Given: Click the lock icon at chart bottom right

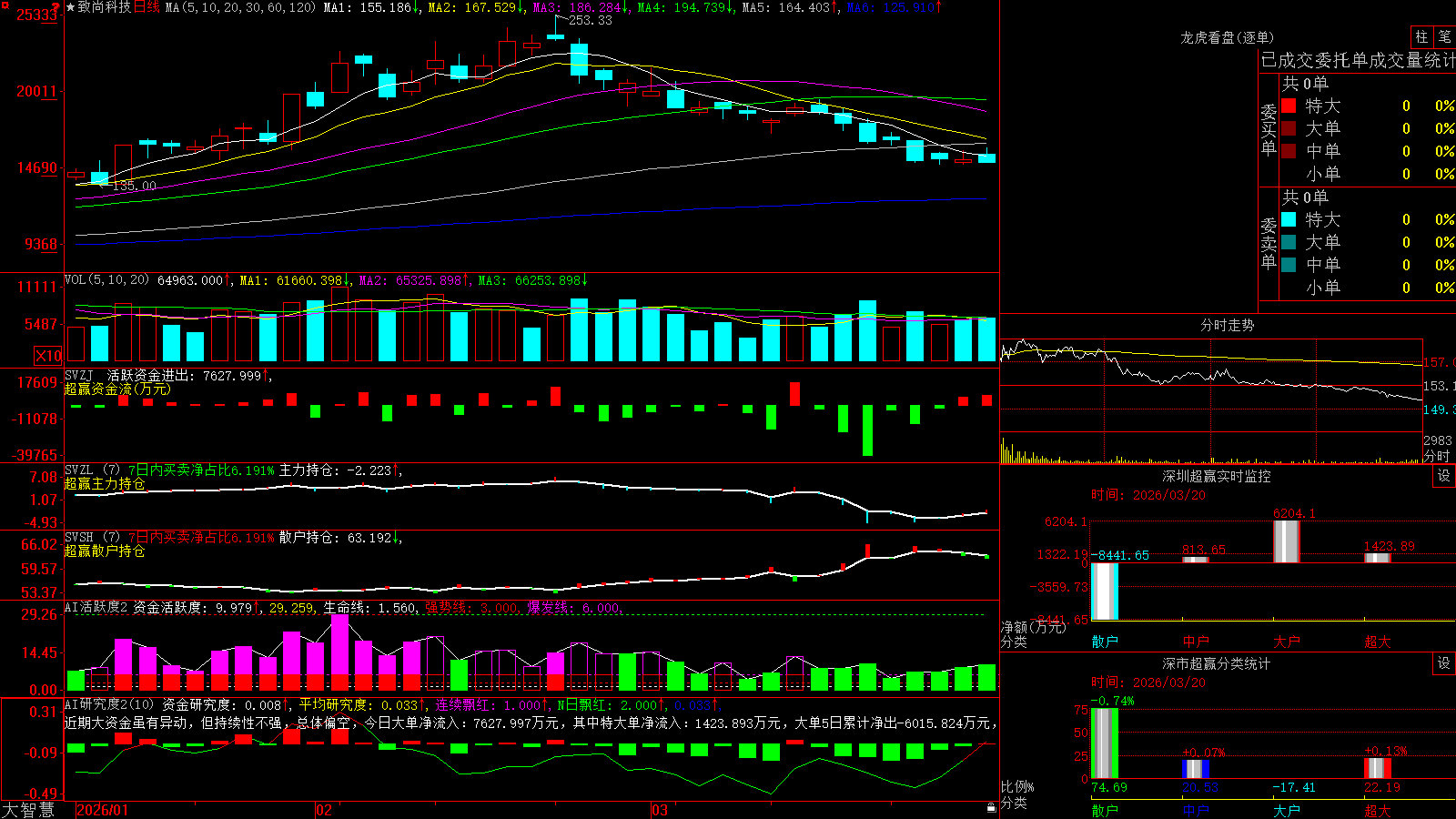Looking at the screenshot, I should pos(992,808).
